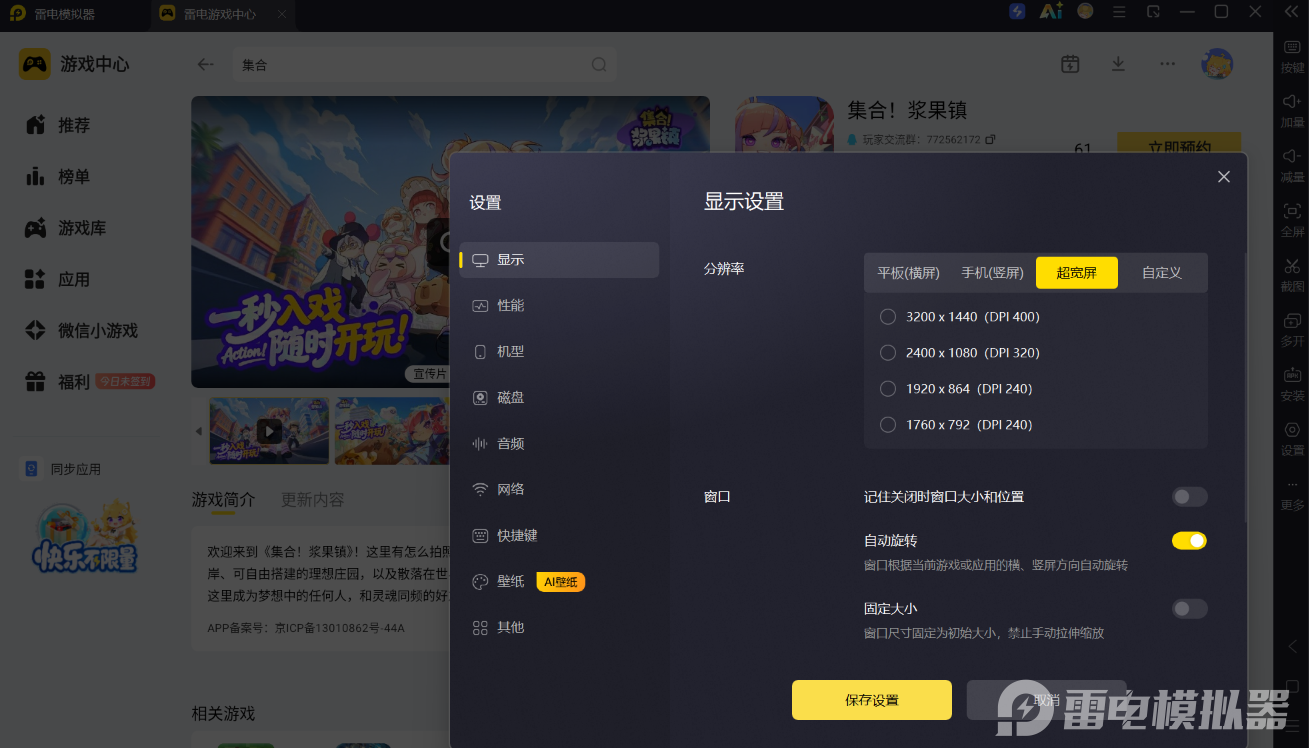Switch to 平板(横屏) resolution tab

pyautogui.click(x=909, y=273)
